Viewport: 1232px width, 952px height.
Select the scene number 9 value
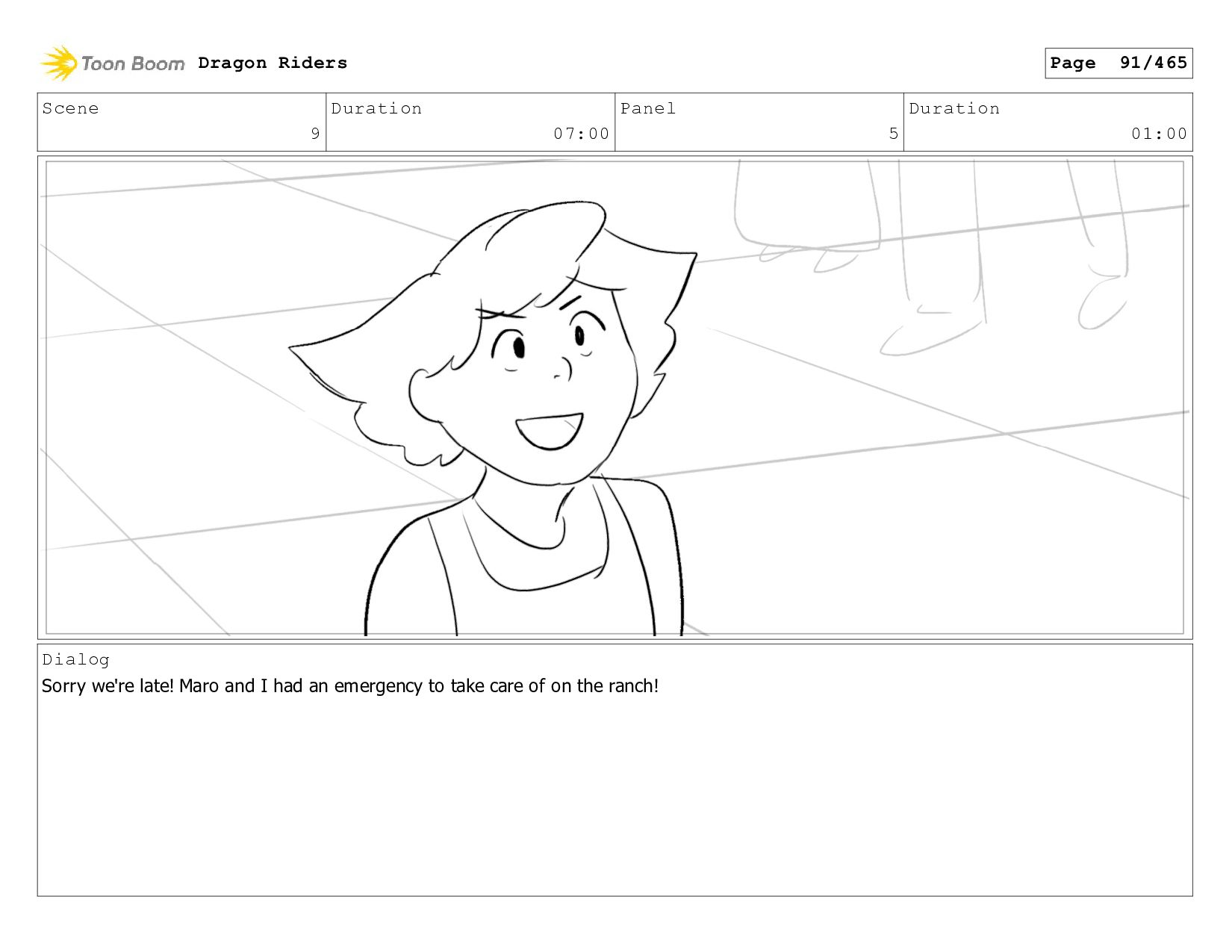(315, 134)
